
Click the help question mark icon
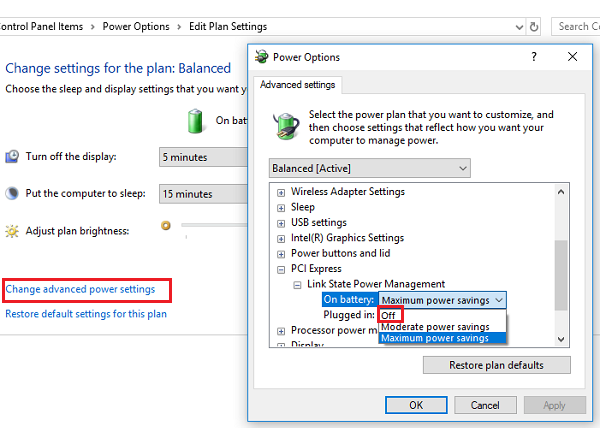click(x=534, y=57)
